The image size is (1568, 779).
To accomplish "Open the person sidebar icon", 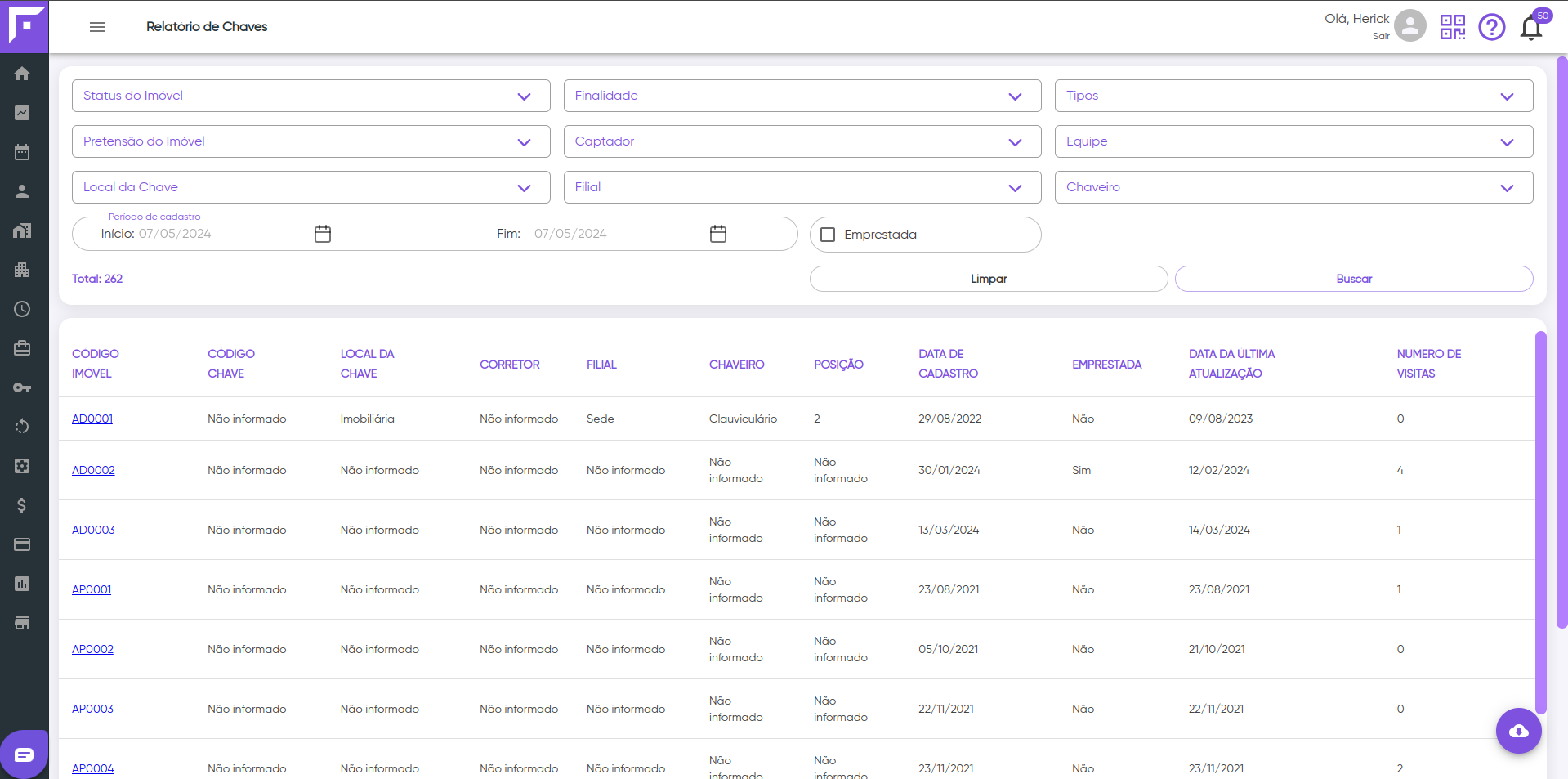I will point(22,191).
